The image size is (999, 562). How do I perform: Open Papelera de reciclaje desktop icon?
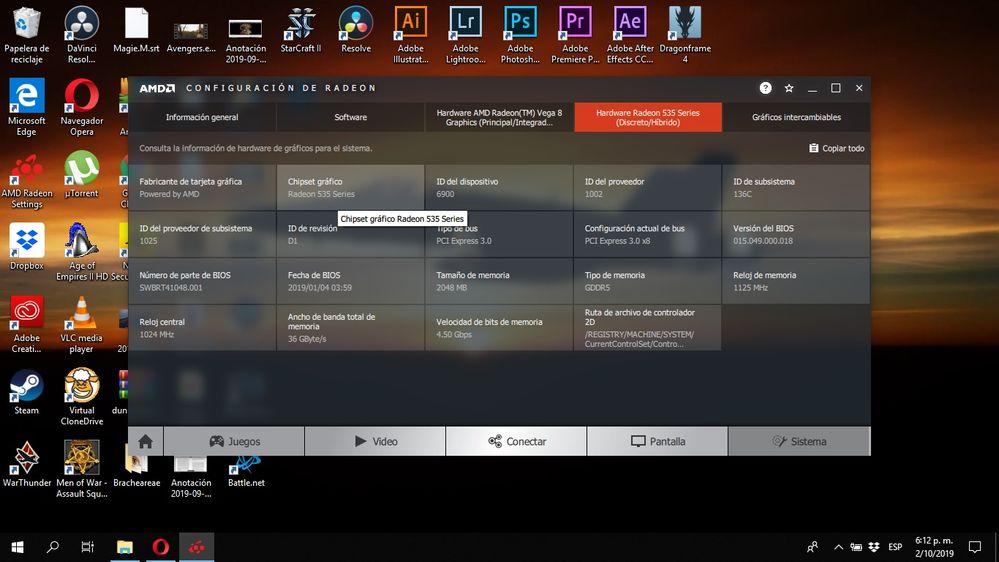click(27, 35)
